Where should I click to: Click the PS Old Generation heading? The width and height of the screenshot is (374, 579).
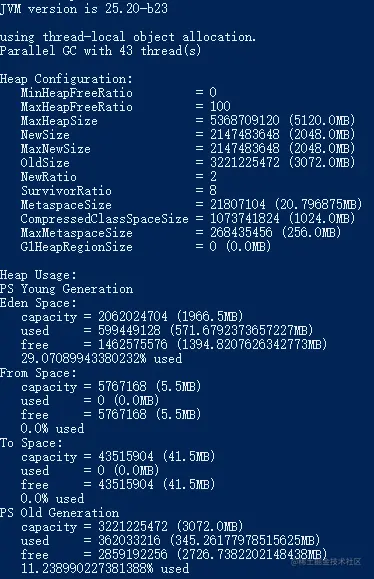pos(59,513)
